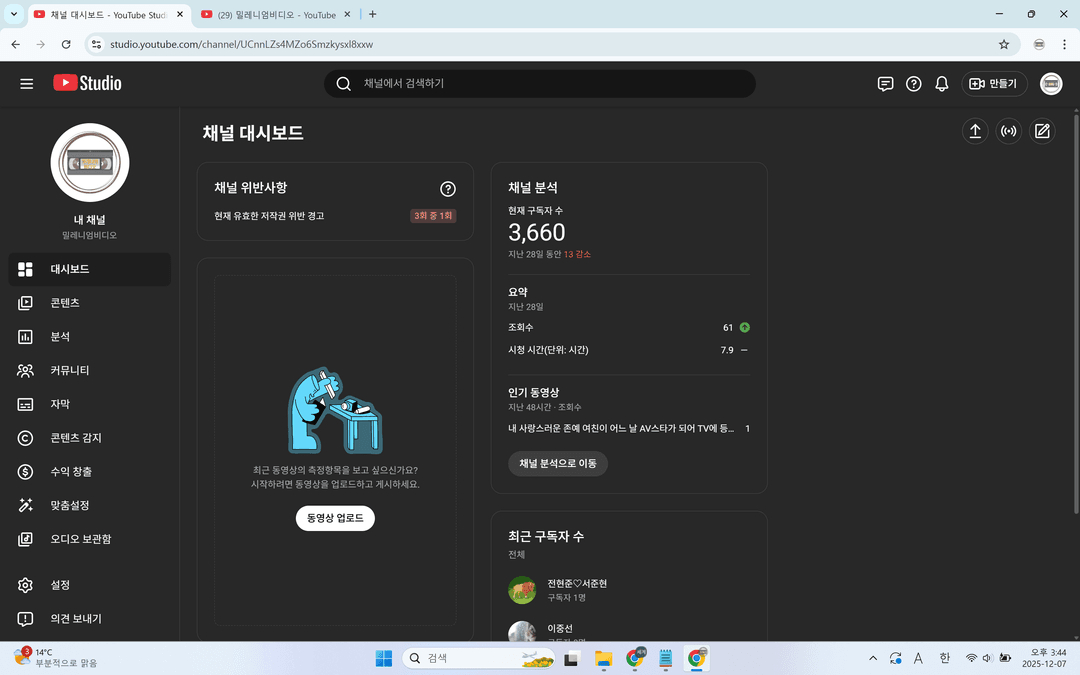Open the feedback speech bubble icon
Viewport: 1080px width, 675px height.
[885, 83]
